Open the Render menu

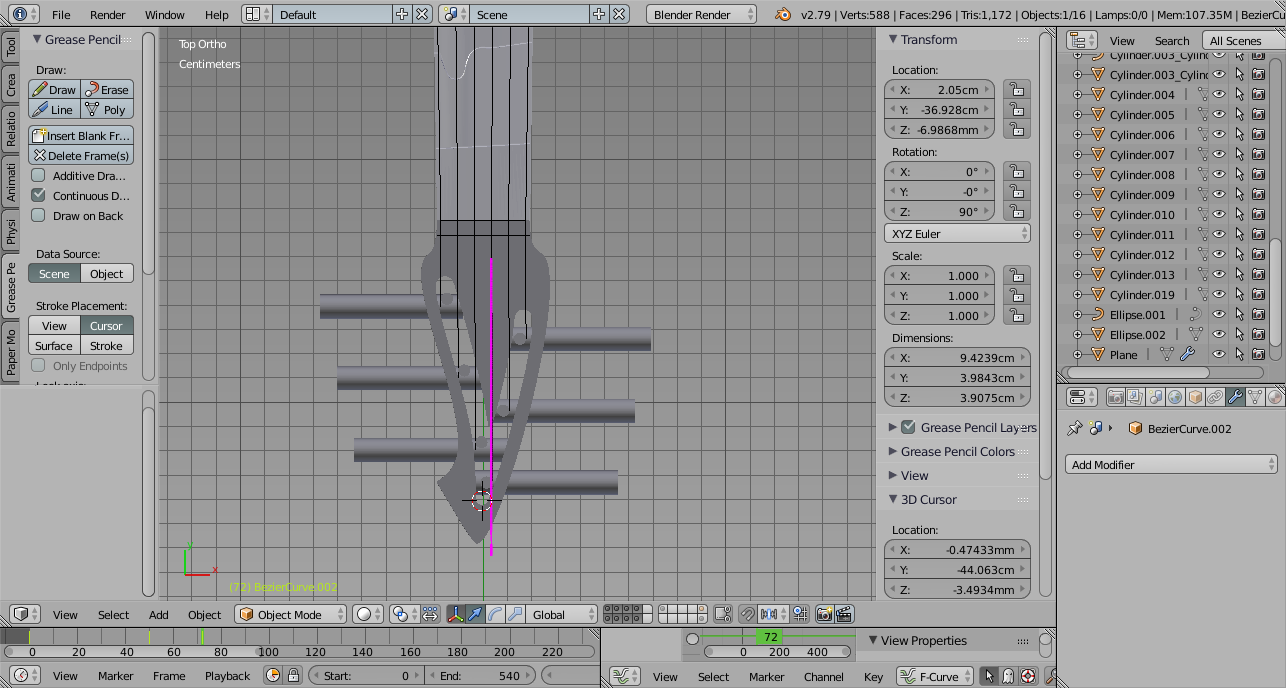pos(108,14)
